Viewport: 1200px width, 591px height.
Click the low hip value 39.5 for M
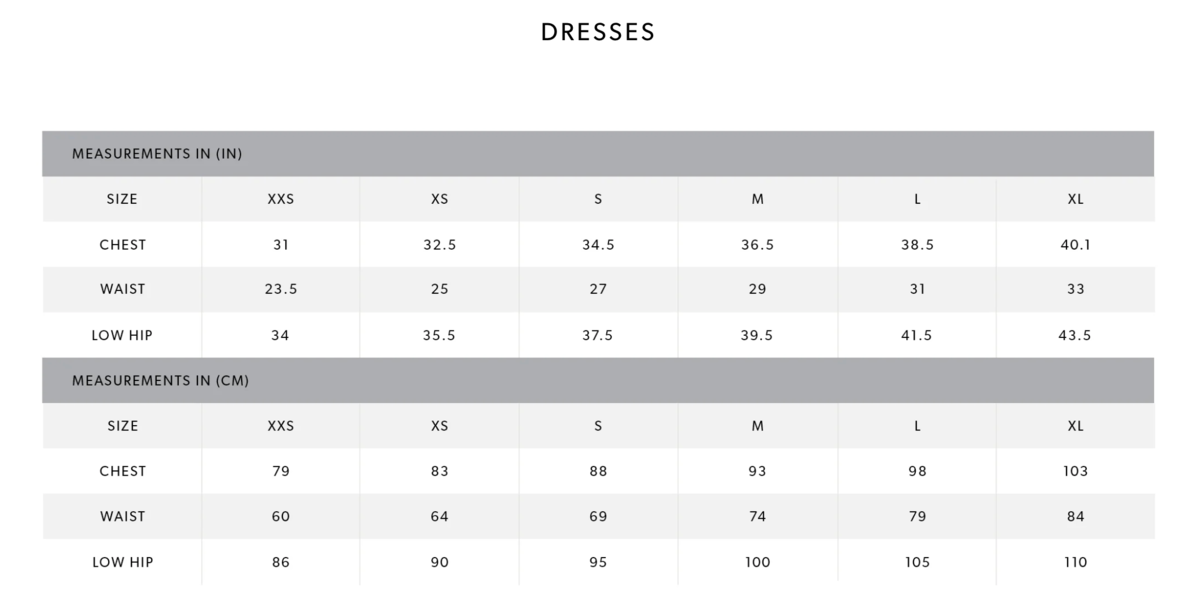tap(757, 336)
